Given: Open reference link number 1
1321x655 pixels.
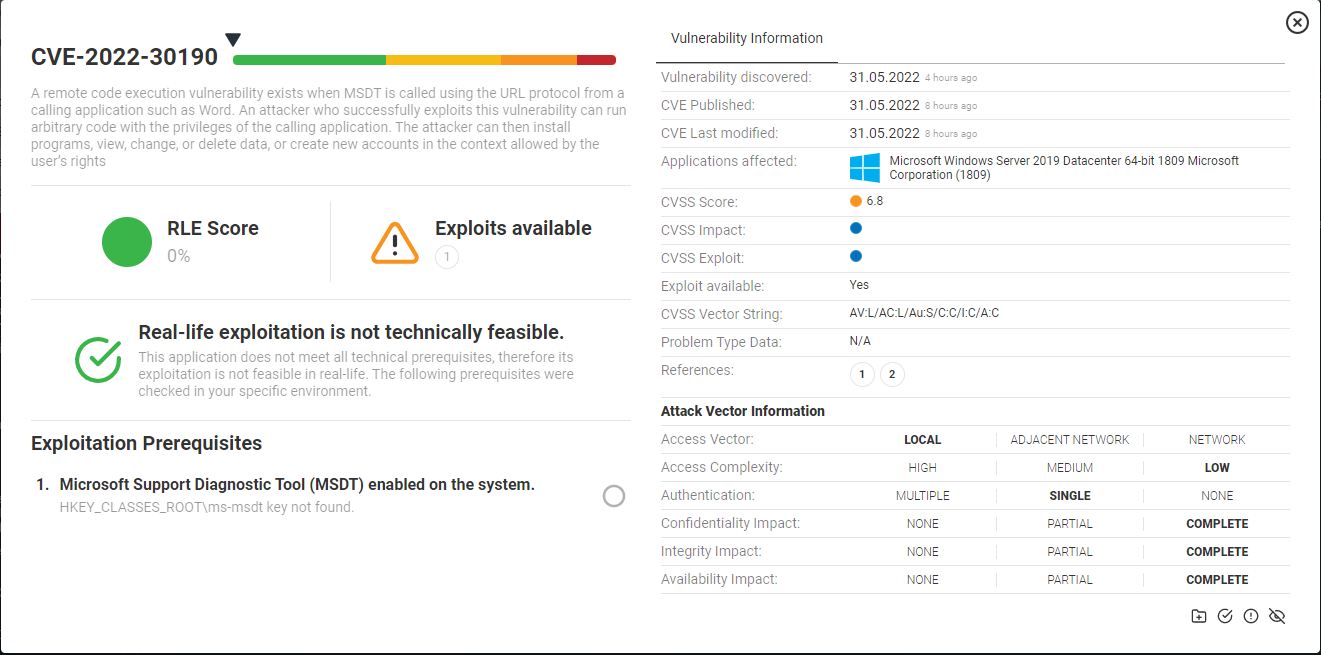Looking at the screenshot, I should (861, 375).
